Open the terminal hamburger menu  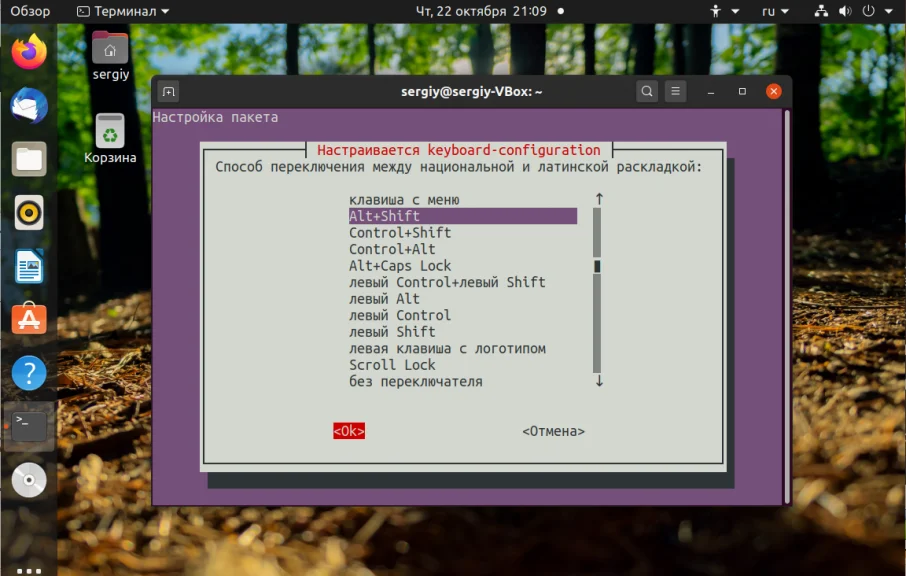point(675,91)
